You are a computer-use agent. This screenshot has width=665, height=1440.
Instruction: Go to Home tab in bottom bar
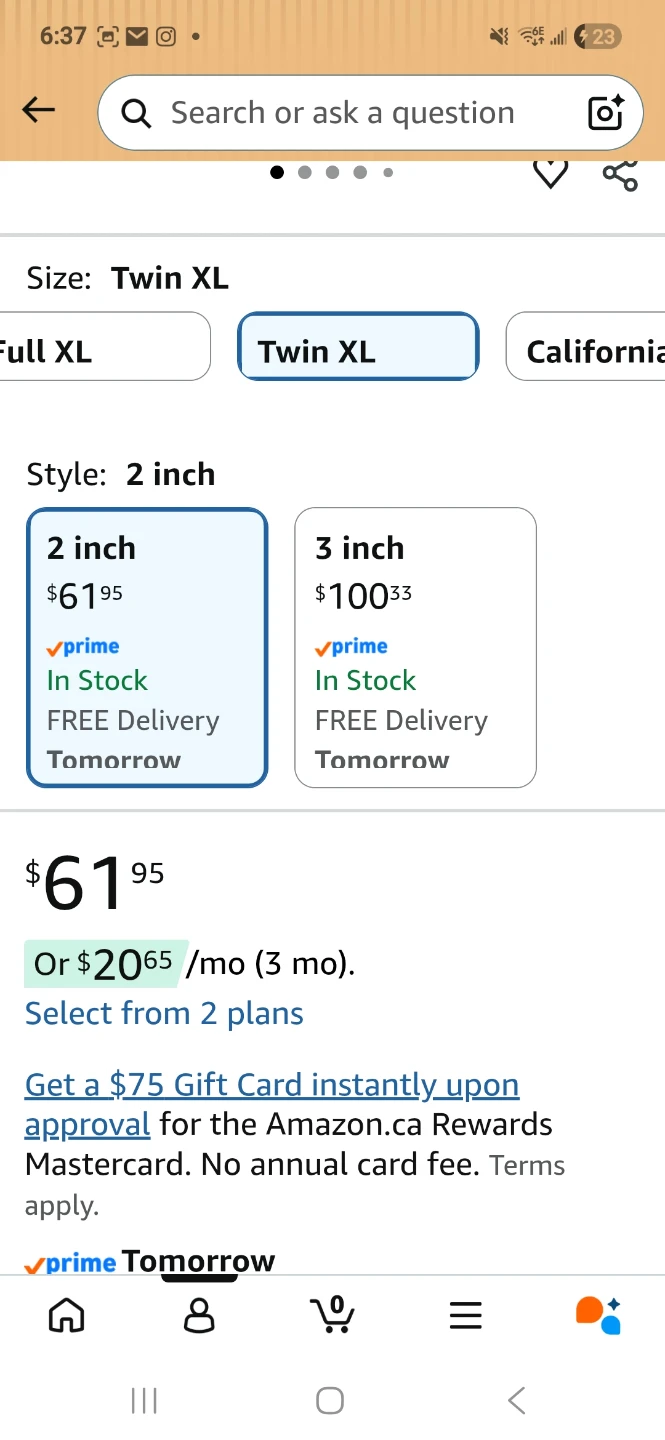click(x=67, y=1314)
